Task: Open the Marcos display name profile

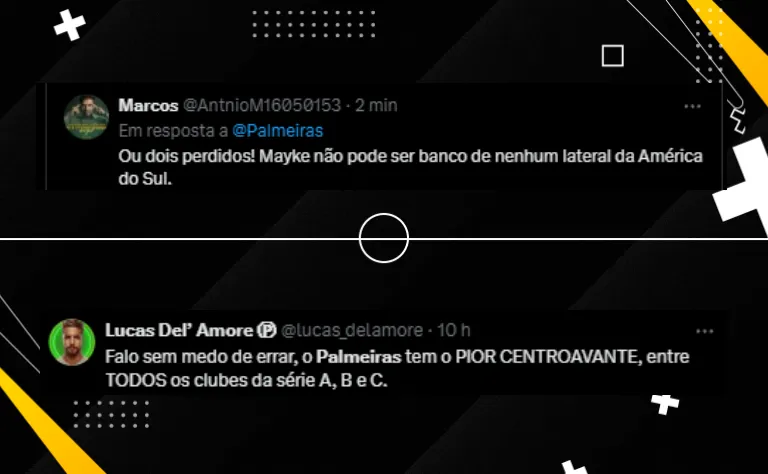Action: pos(148,105)
